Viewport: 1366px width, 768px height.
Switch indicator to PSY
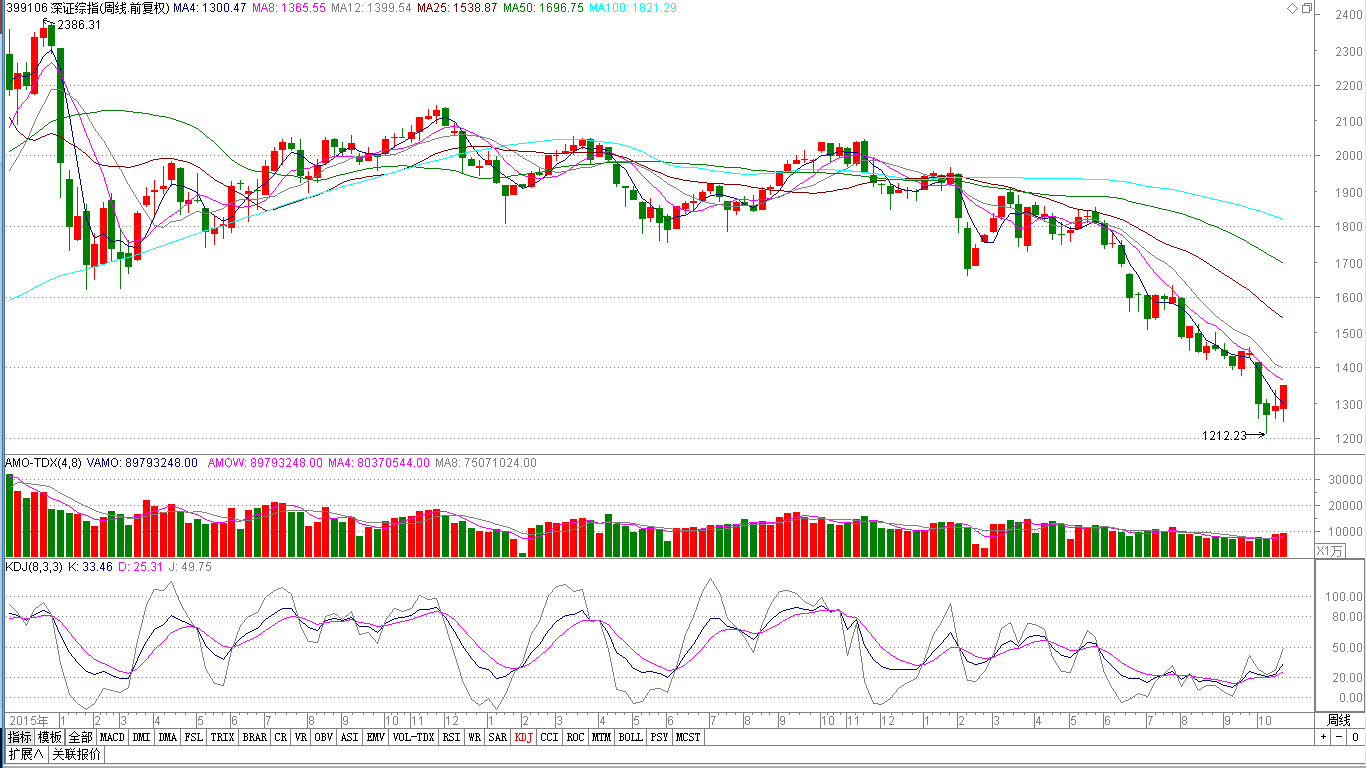(x=659, y=737)
